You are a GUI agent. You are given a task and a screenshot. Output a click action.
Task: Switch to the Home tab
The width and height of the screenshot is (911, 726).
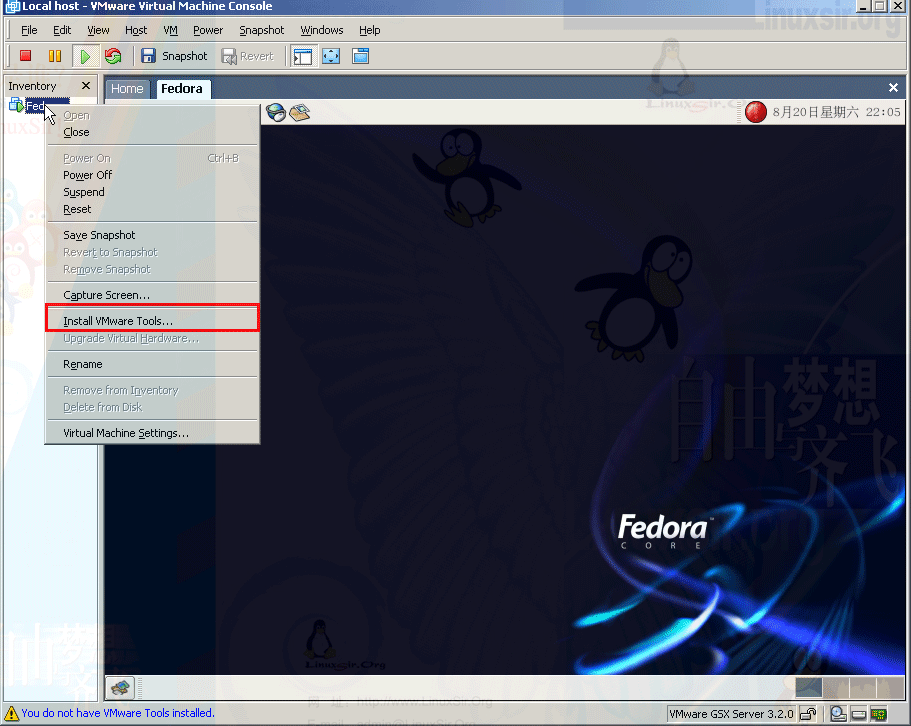coord(127,89)
